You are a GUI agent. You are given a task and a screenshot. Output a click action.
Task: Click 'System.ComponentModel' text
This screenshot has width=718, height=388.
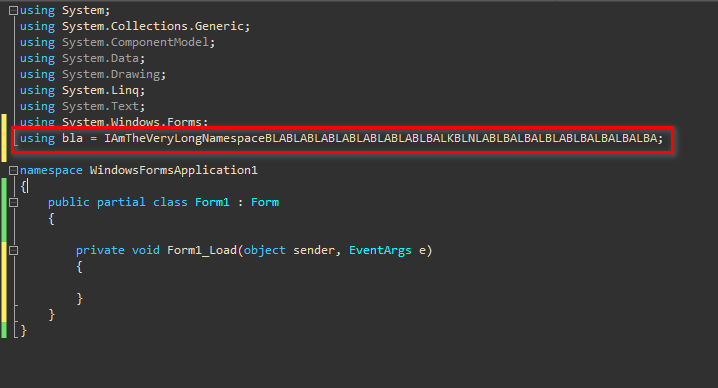pos(136,42)
